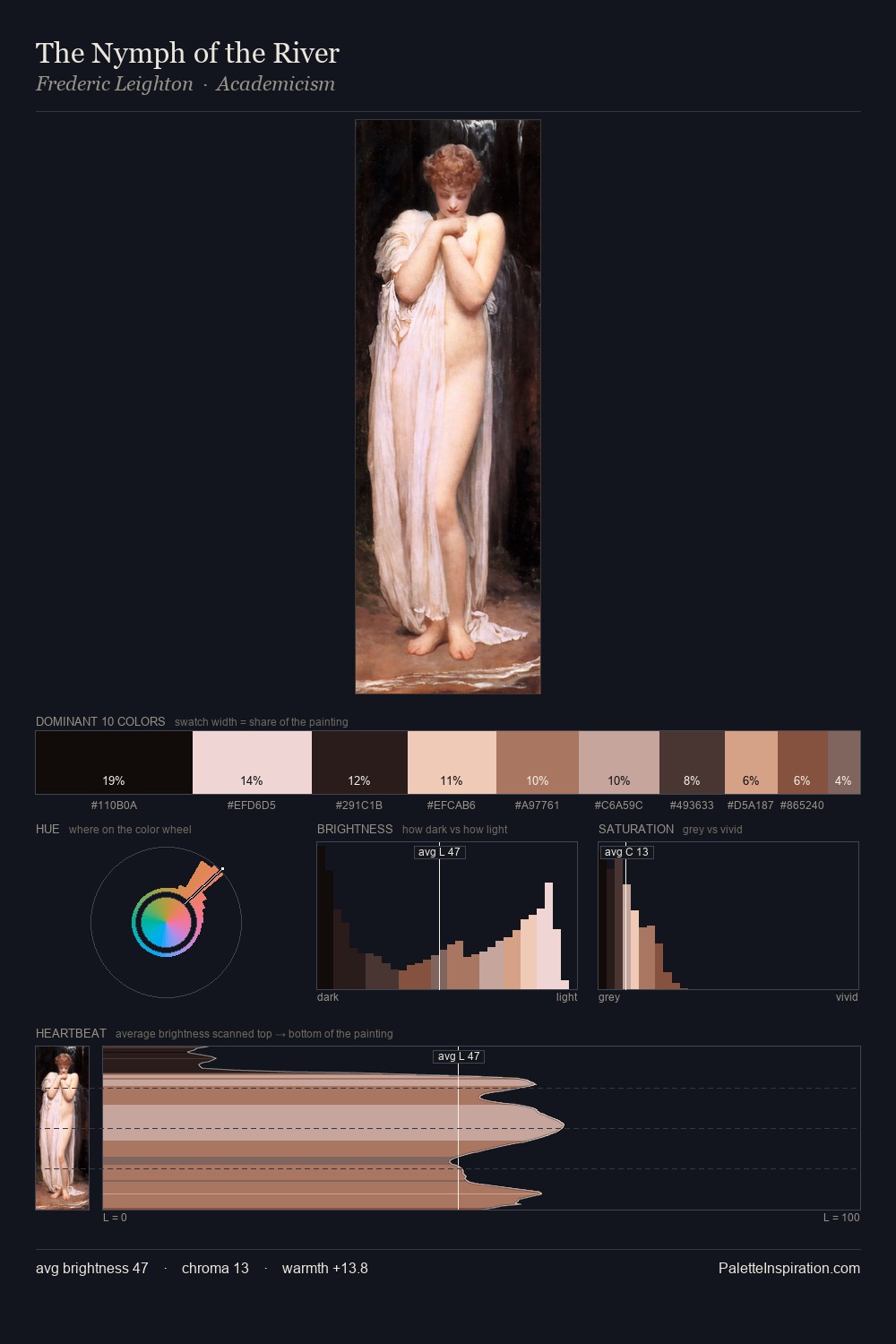Click the 'HUE' section heading
Screen dimensions: 896x1344
47,829
